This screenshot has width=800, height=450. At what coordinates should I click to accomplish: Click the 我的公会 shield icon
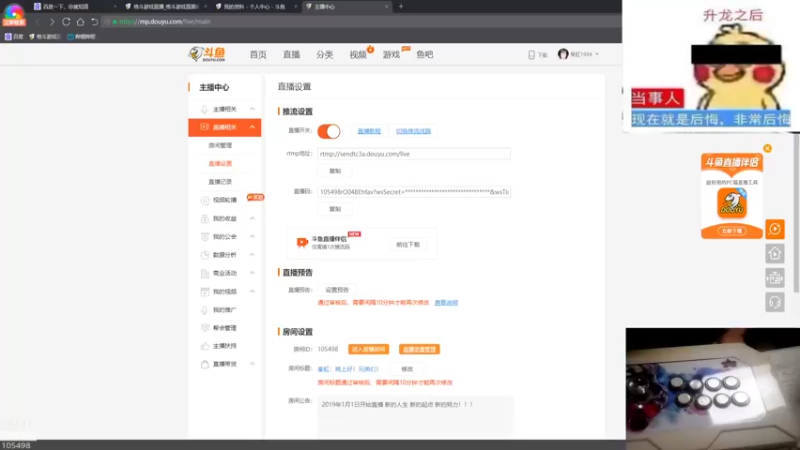click(205, 237)
